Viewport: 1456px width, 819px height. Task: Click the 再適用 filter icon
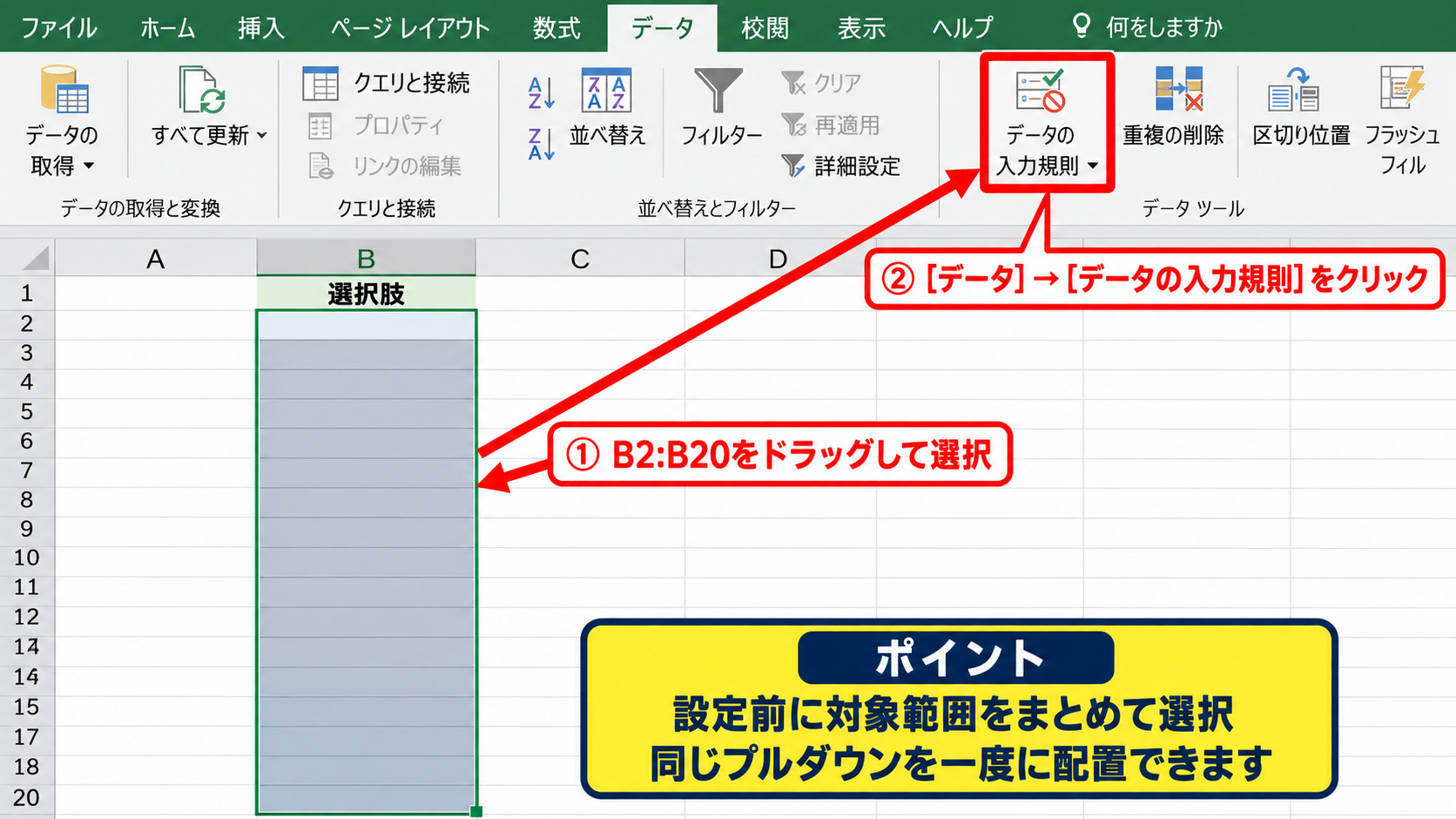pyautogui.click(x=793, y=125)
